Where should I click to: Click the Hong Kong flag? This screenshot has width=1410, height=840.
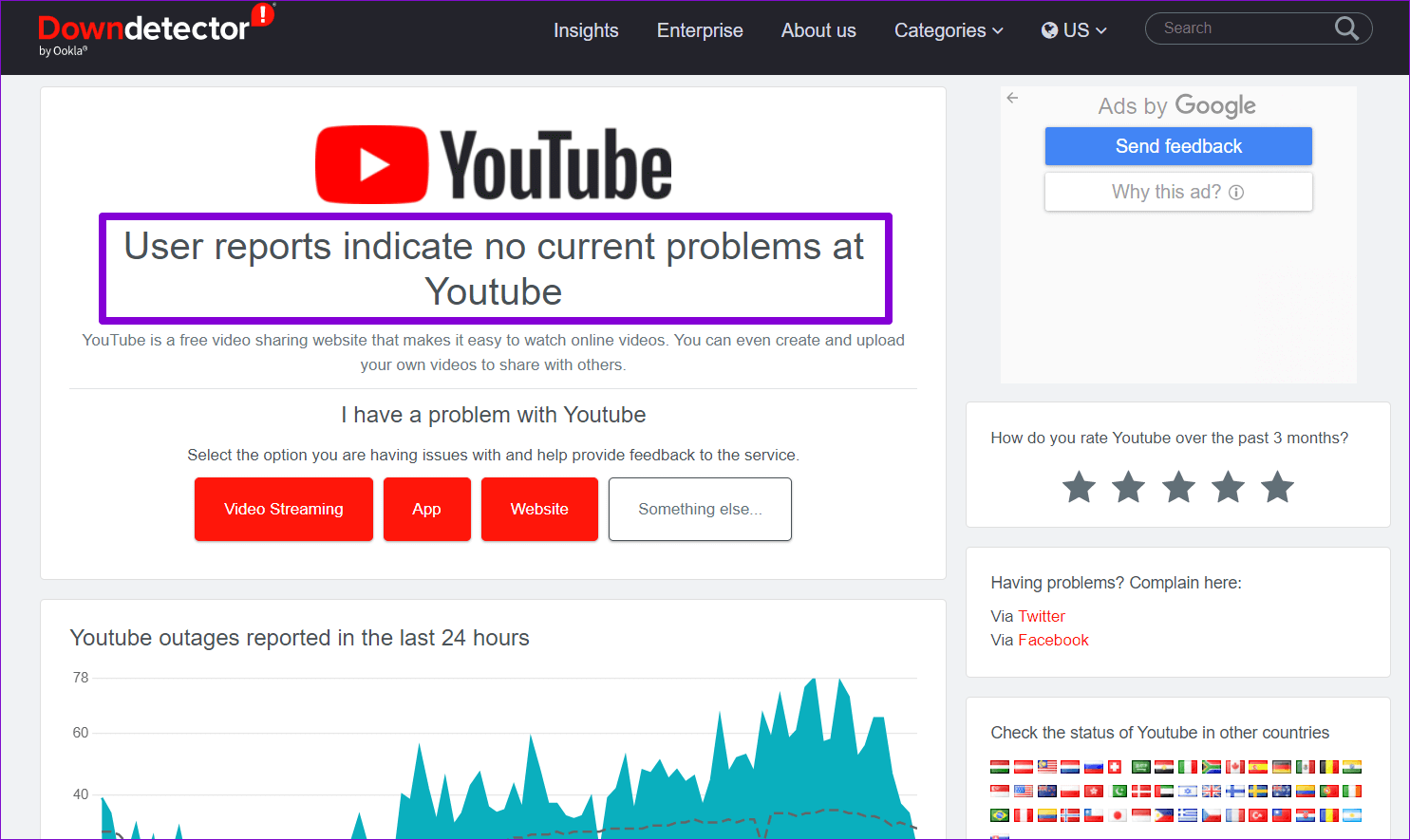coord(1094,791)
